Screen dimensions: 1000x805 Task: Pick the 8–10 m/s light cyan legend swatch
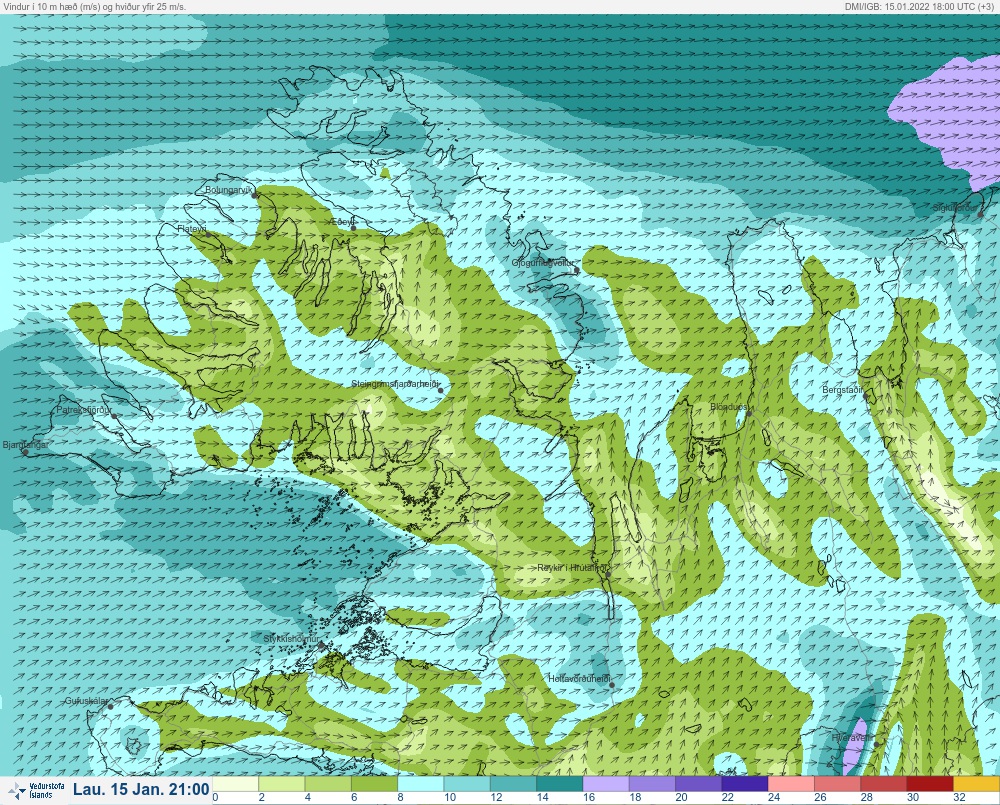click(421, 783)
